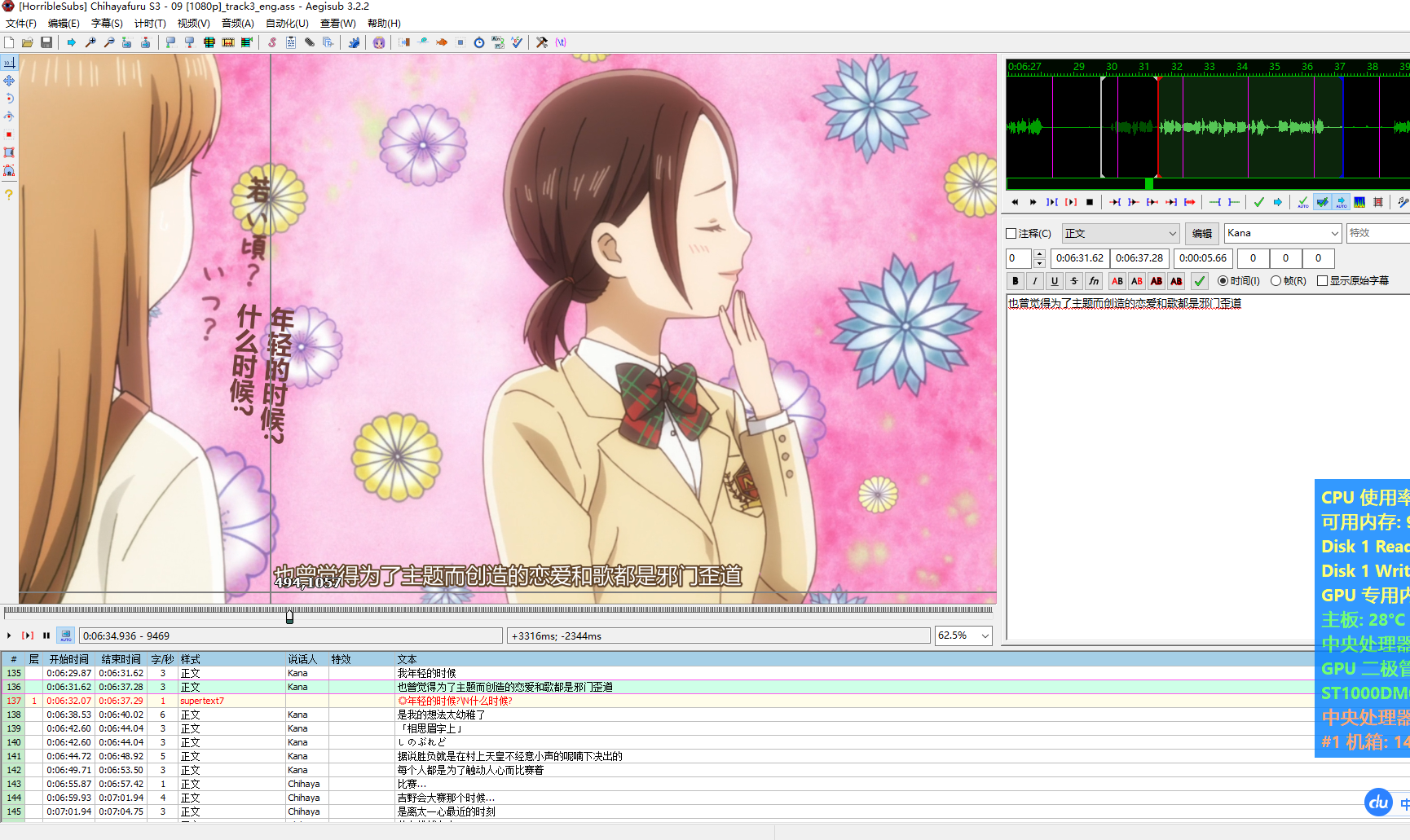Open the attachments list (paperclip icon)

tap(310, 42)
